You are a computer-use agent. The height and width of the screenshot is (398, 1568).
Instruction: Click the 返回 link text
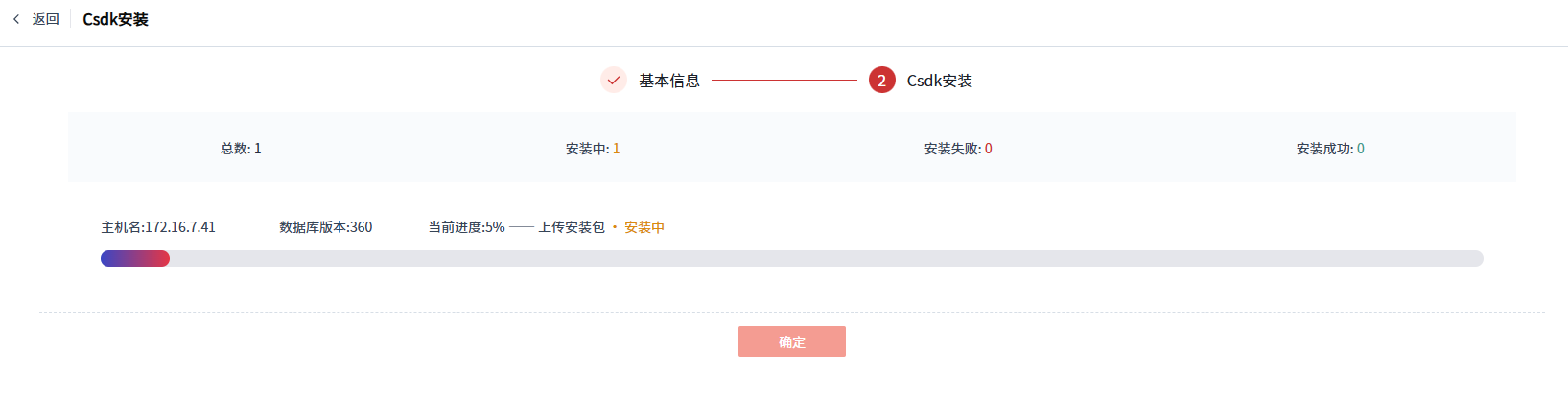pyautogui.click(x=45, y=19)
